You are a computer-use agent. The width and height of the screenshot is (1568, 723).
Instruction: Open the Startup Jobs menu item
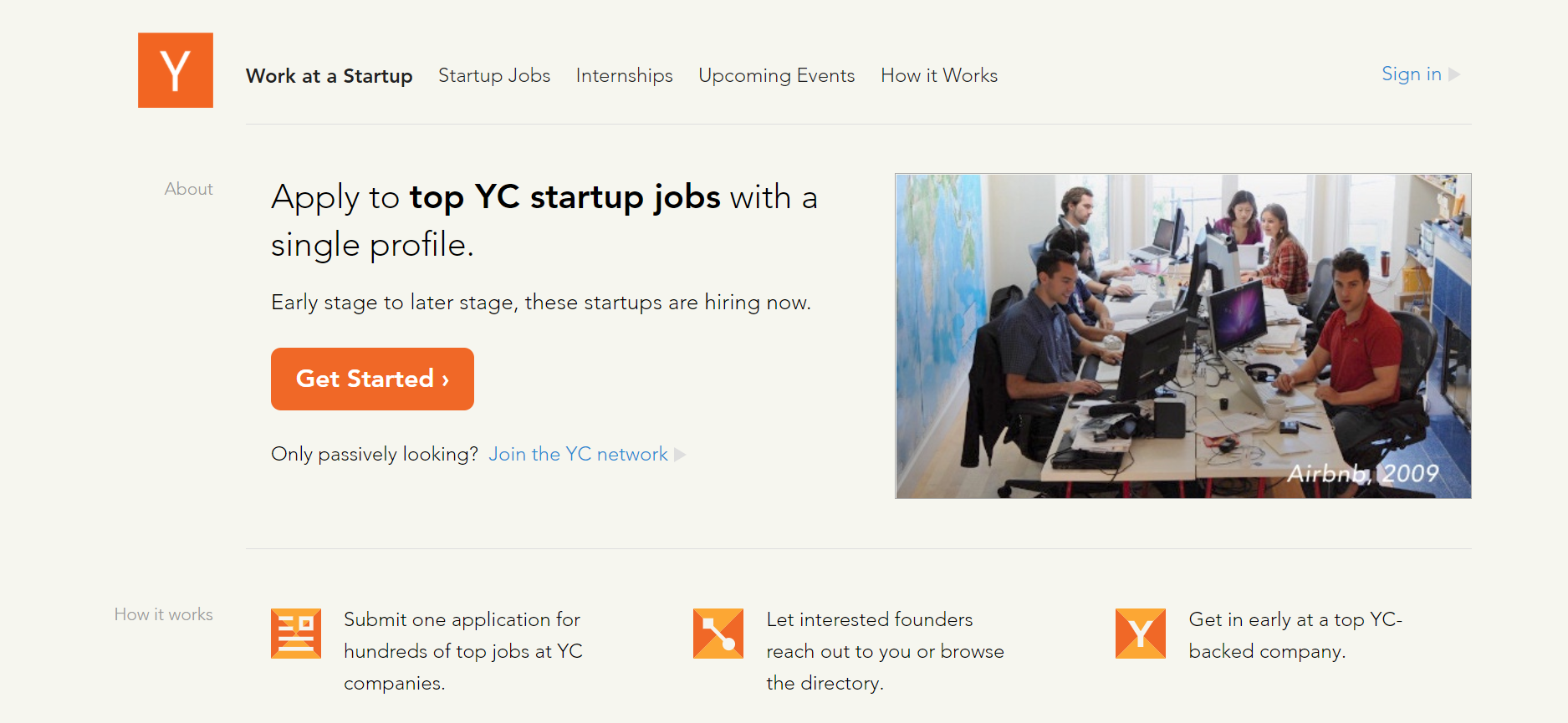(x=494, y=76)
